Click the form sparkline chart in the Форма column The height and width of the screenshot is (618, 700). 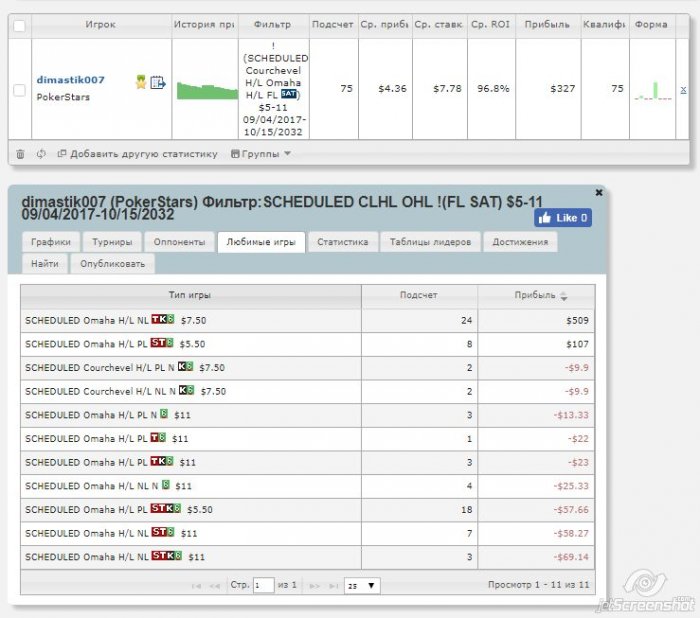click(x=653, y=91)
